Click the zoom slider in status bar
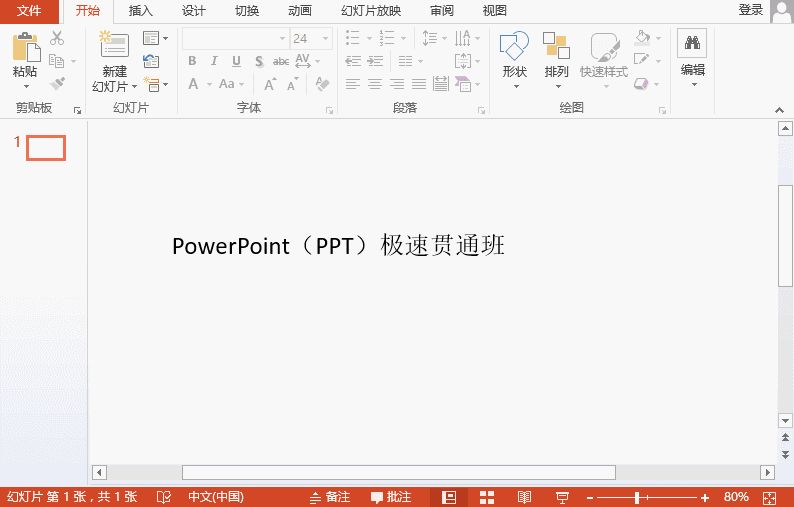 [637, 497]
